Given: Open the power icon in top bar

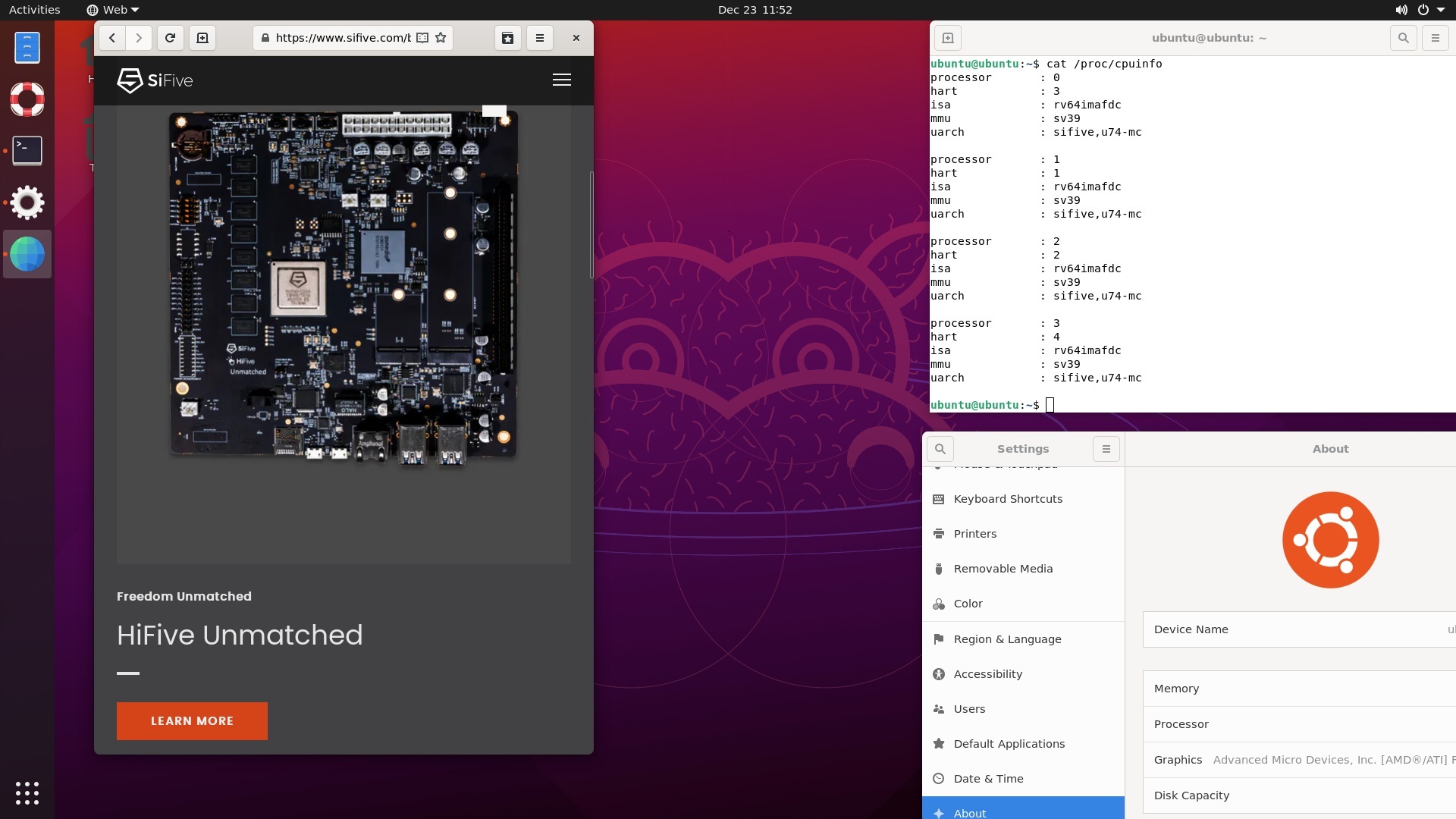Looking at the screenshot, I should tap(1423, 10).
